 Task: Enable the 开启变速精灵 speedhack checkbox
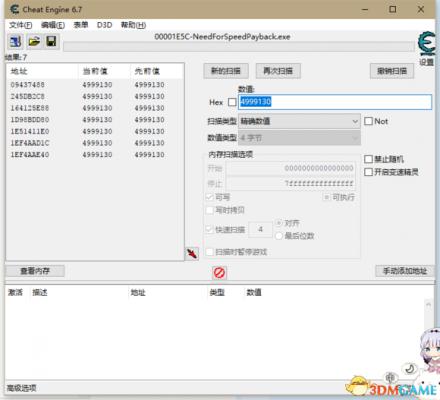click(368, 172)
